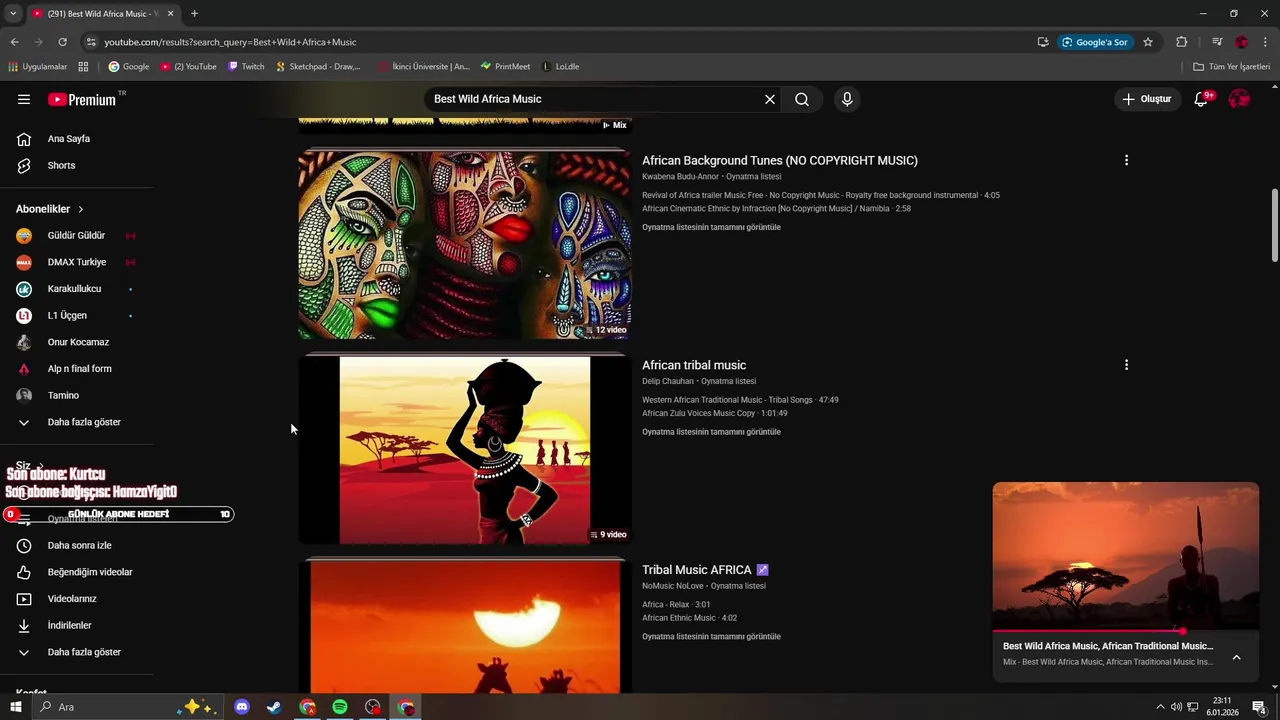Screen dimensions: 1280x720
Task: Open Delip Chauhan channel link
Action: point(667,381)
